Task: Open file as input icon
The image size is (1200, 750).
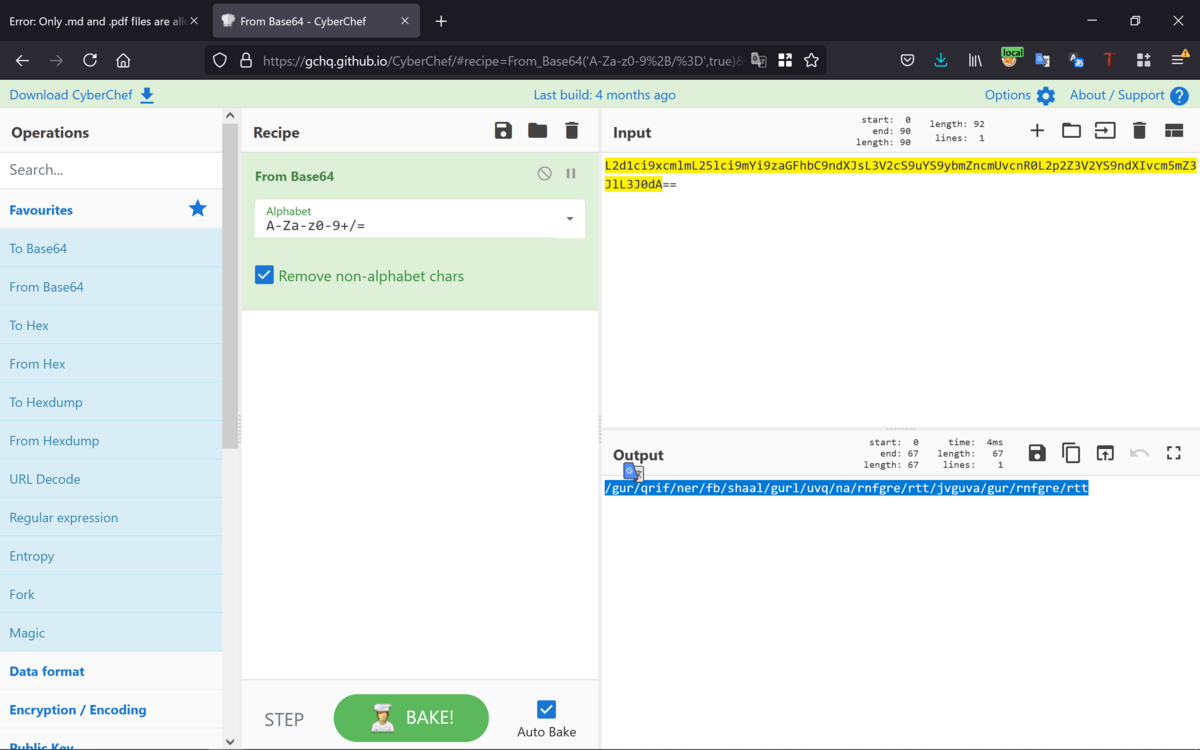Action: 1105,130
